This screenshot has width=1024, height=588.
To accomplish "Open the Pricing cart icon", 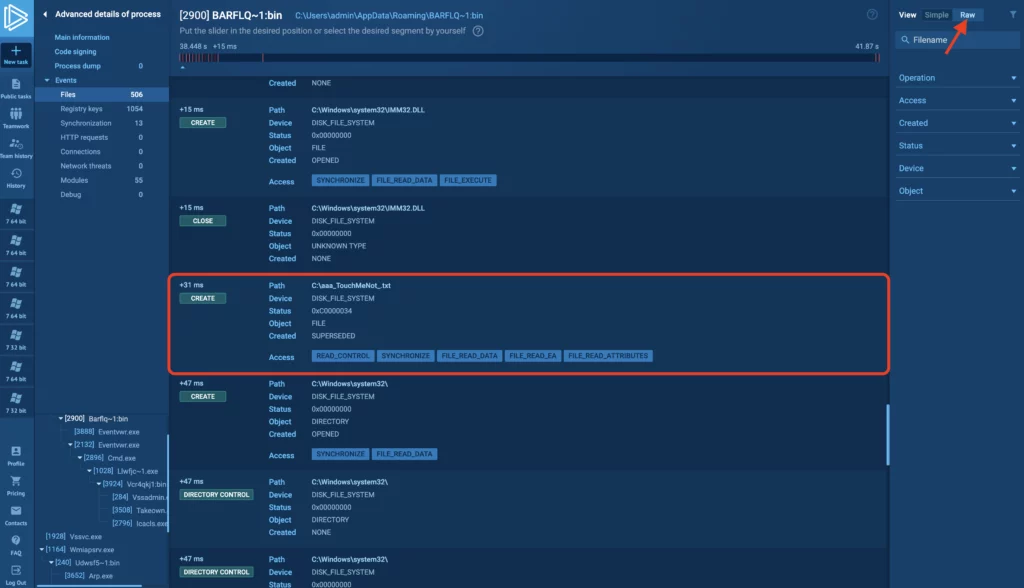I will pos(16,482).
